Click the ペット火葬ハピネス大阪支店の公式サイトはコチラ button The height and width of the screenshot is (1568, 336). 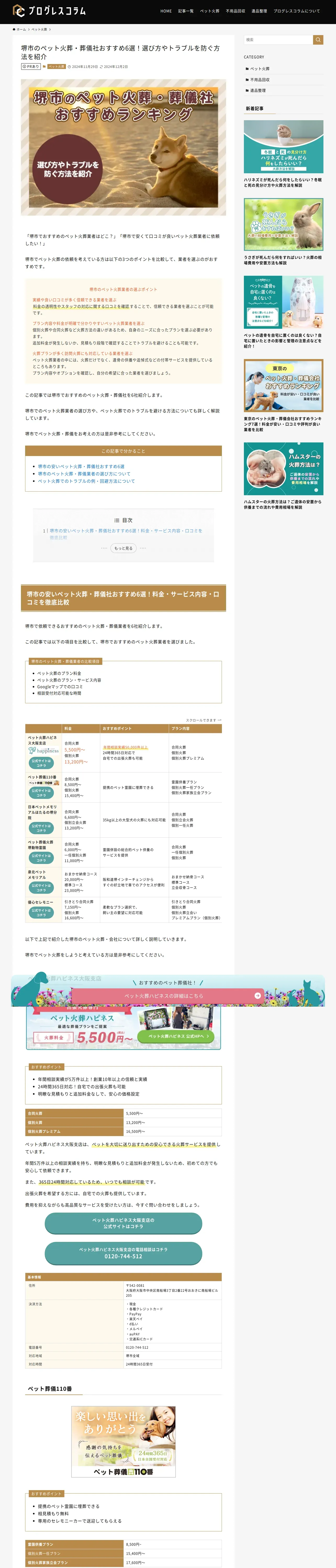click(123, 1223)
